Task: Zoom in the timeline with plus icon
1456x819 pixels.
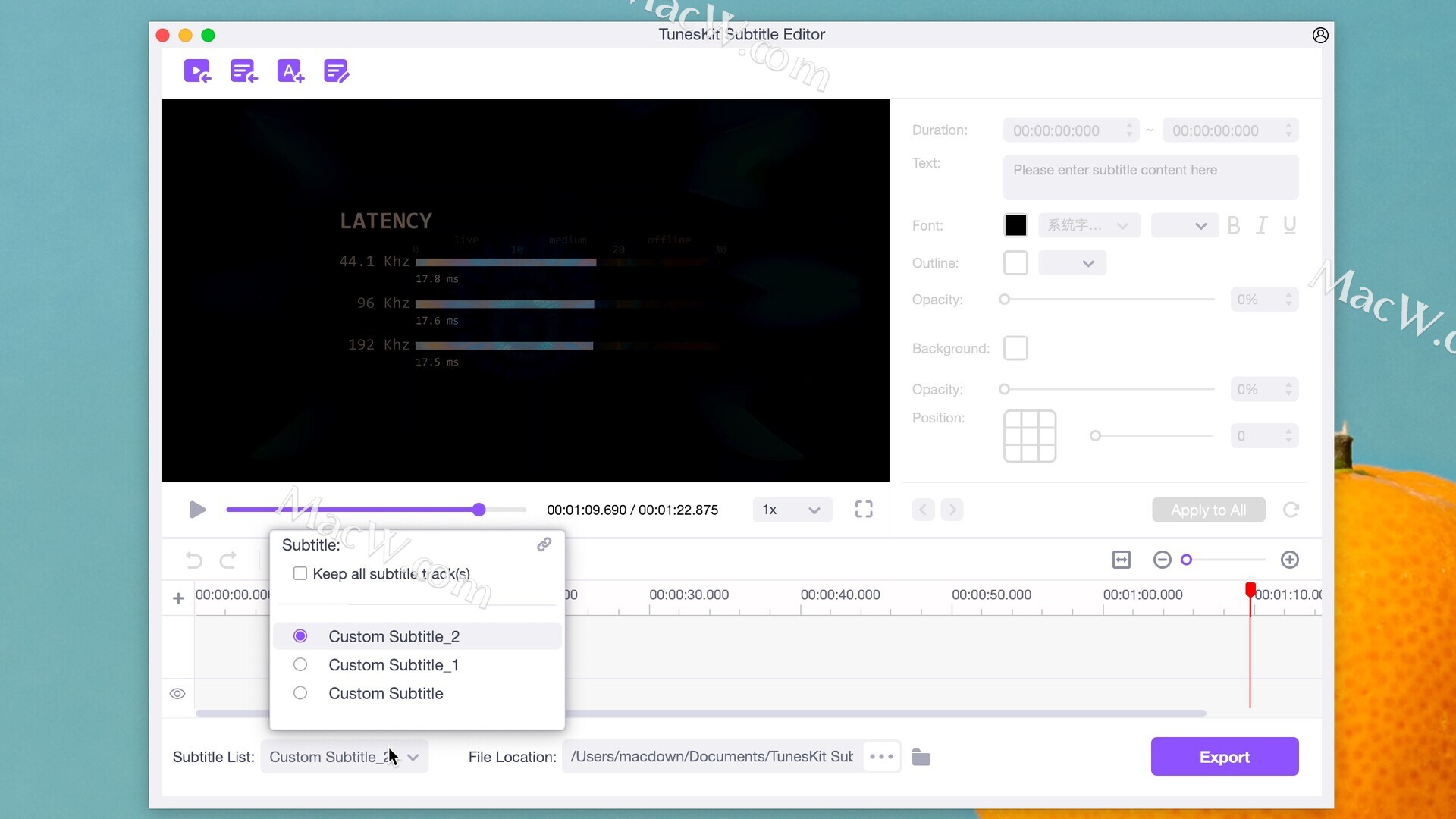Action: [x=1290, y=560]
